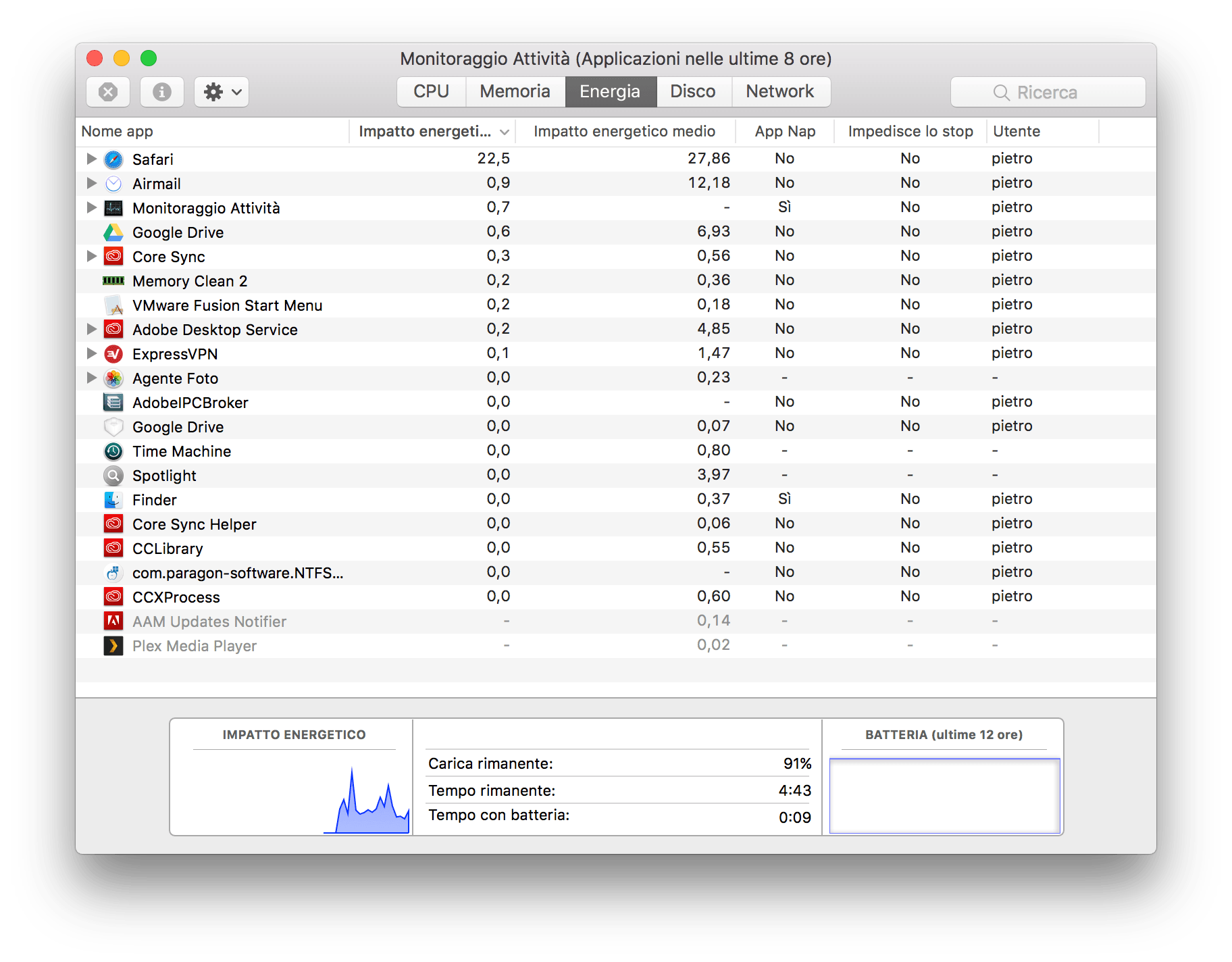The height and width of the screenshot is (962, 1232).
Task: Select the Energia tab
Action: (611, 92)
